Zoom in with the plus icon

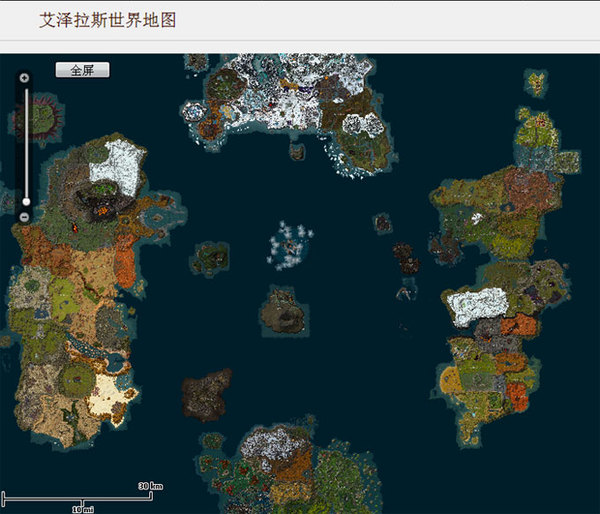[24, 77]
